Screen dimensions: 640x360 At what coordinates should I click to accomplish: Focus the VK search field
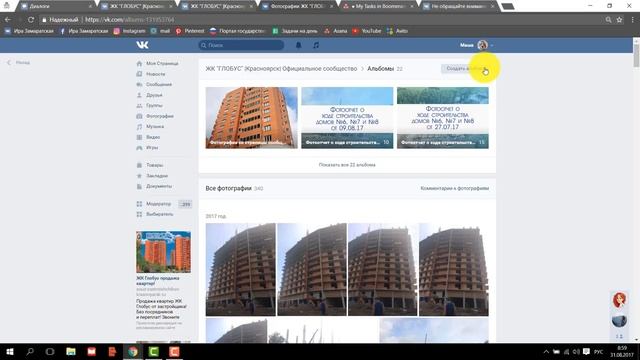[241, 45]
